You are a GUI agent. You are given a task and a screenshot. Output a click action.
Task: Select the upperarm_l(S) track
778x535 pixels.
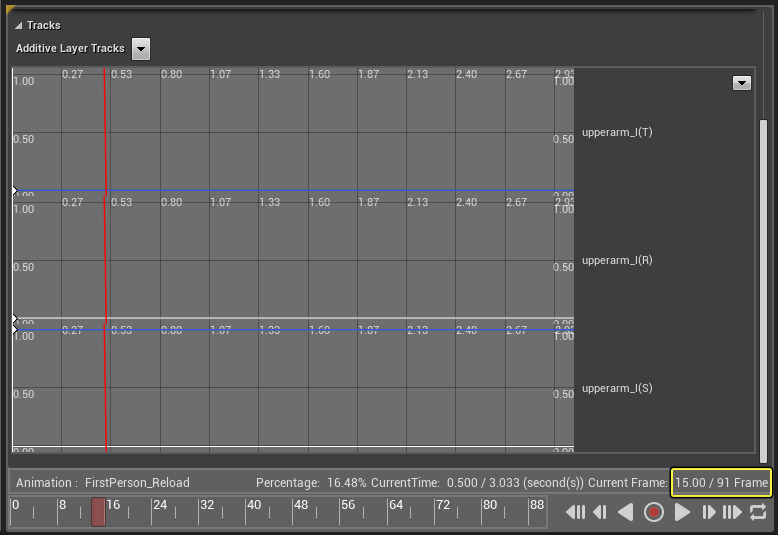(x=617, y=388)
